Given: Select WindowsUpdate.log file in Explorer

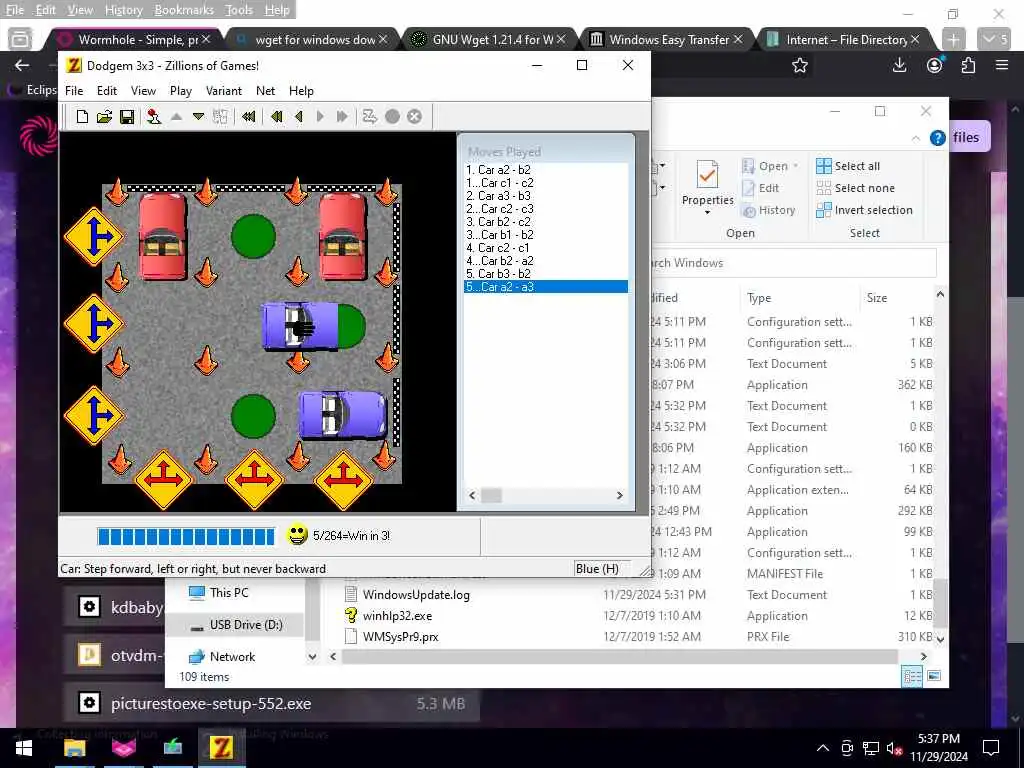Looking at the screenshot, I should coord(416,594).
